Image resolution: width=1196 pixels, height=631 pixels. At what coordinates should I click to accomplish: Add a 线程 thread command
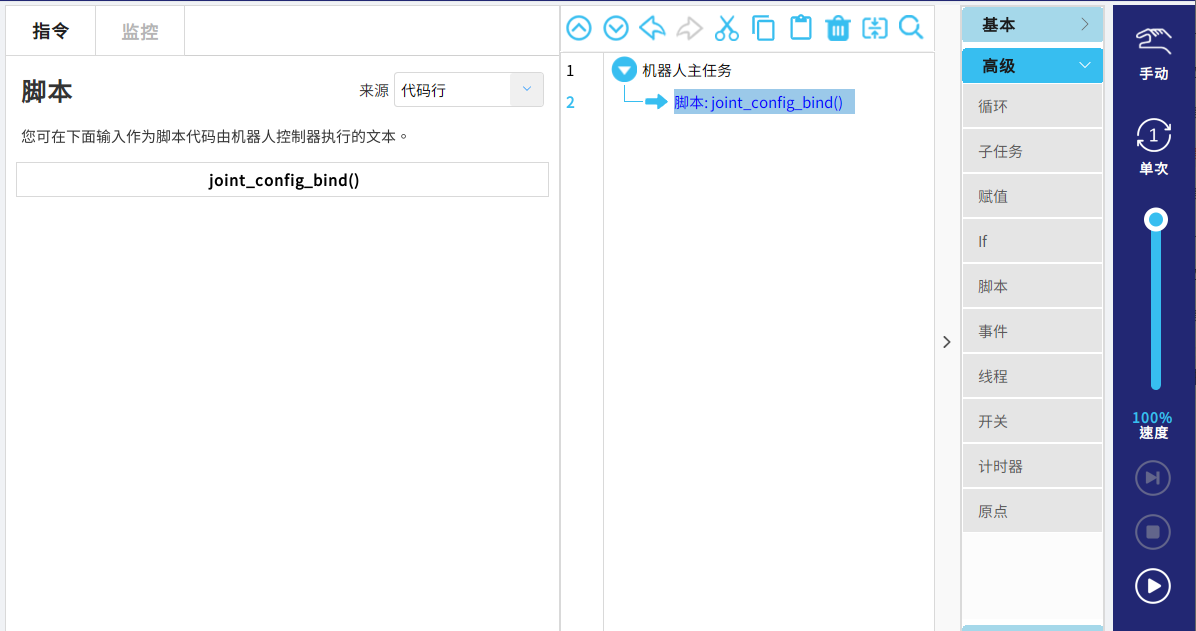(1032, 377)
